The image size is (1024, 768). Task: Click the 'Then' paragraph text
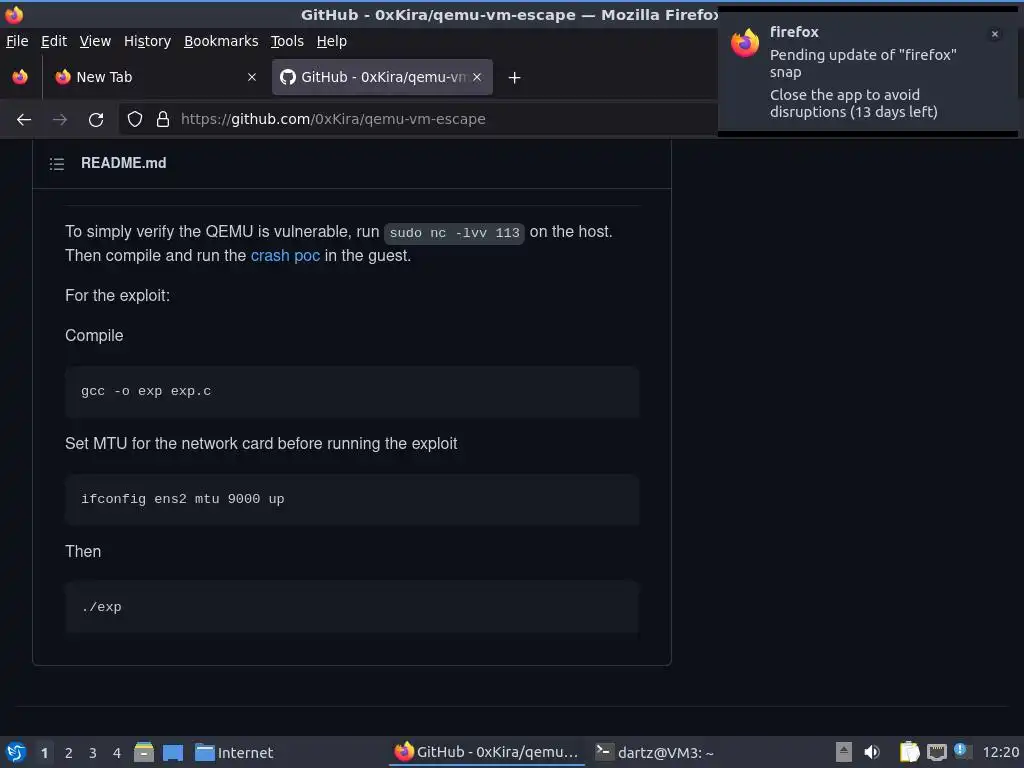tap(83, 552)
